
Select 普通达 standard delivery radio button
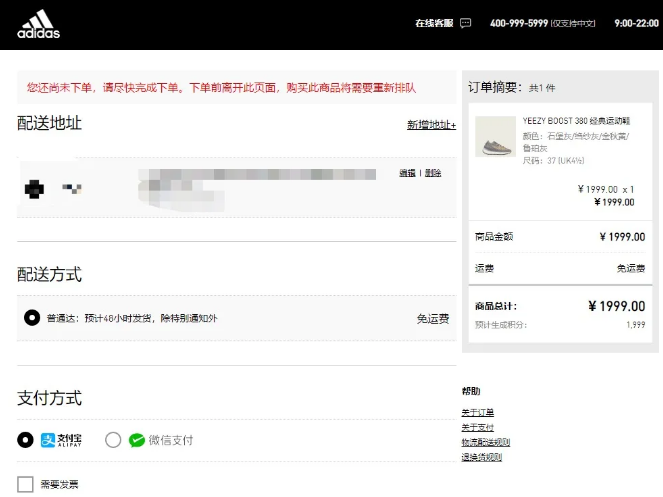click(32, 318)
